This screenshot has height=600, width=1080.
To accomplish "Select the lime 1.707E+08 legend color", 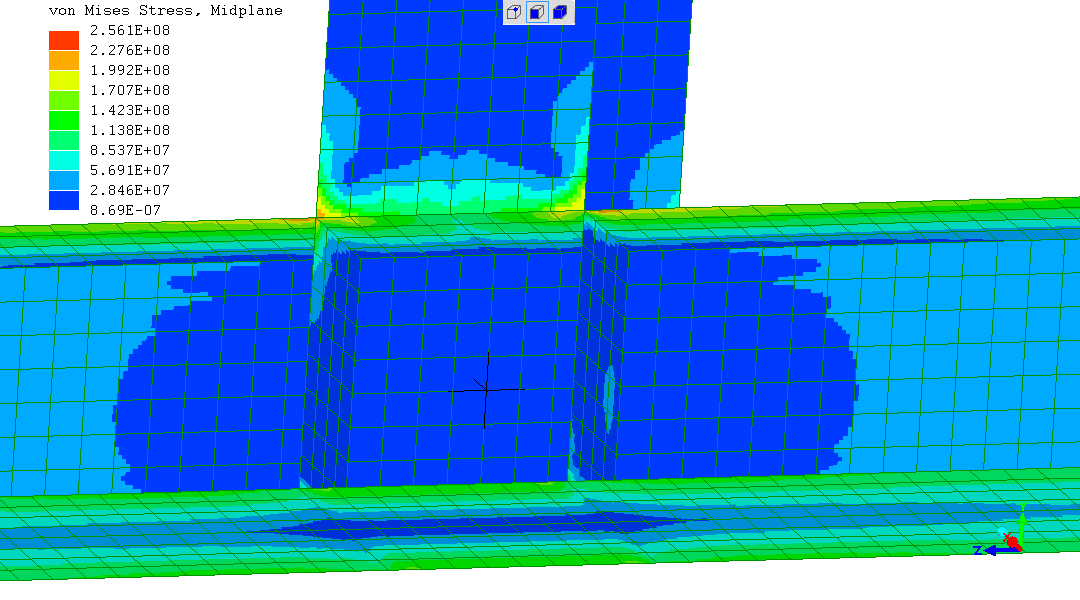I will point(64,100).
